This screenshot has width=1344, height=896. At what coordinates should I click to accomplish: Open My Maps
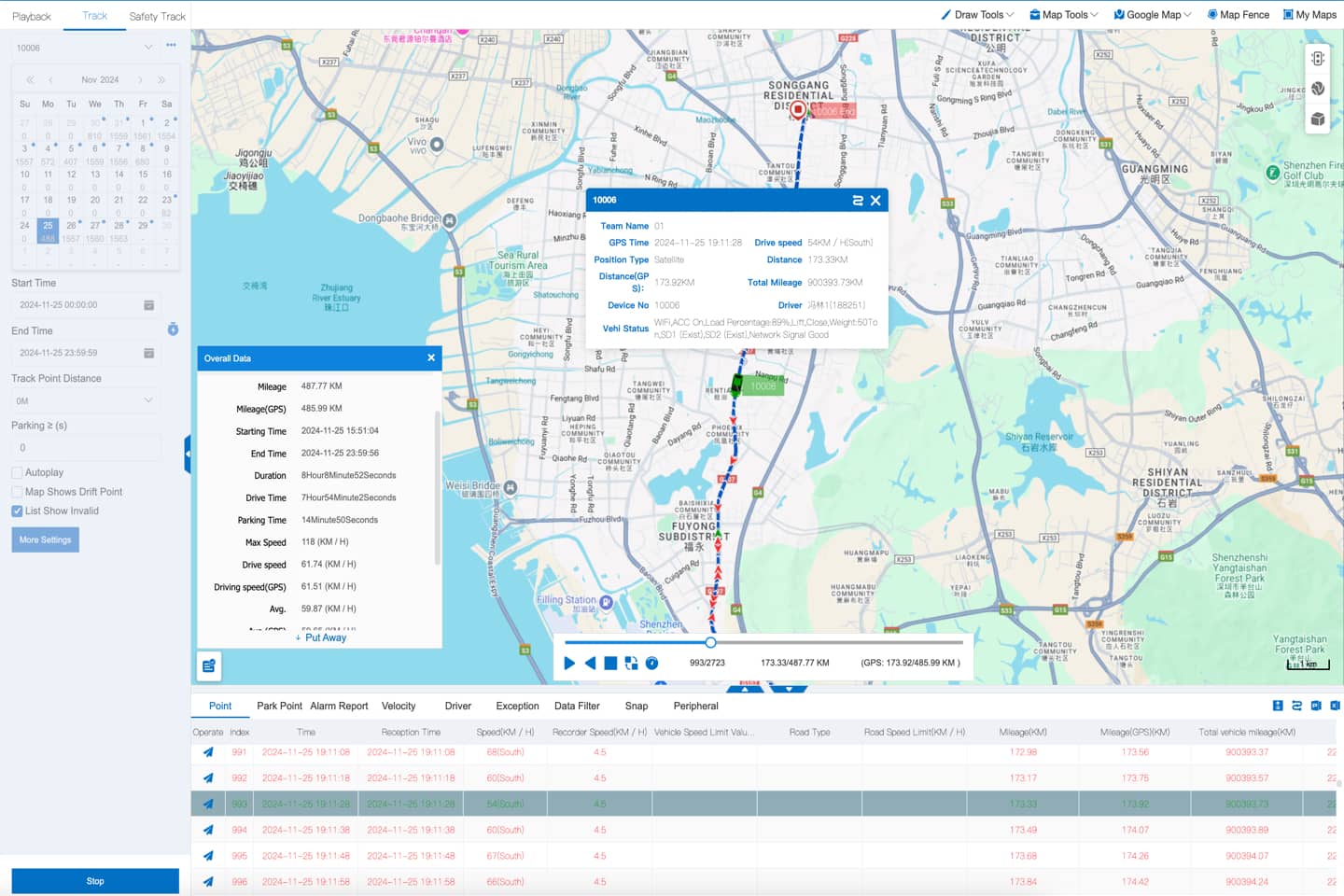tap(1309, 15)
